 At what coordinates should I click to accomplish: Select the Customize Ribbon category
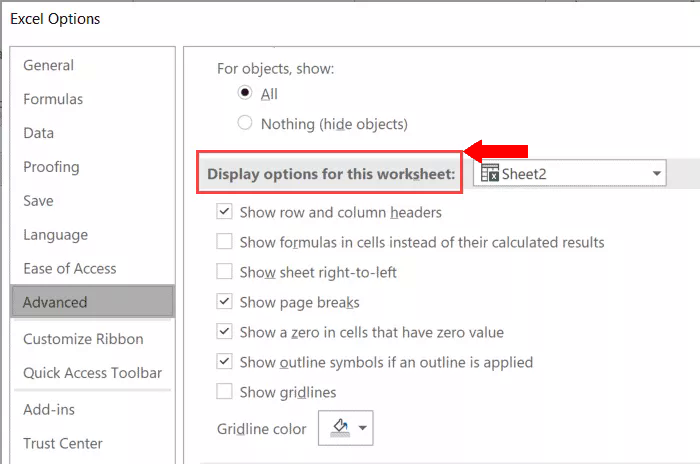[x=83, y=339]
